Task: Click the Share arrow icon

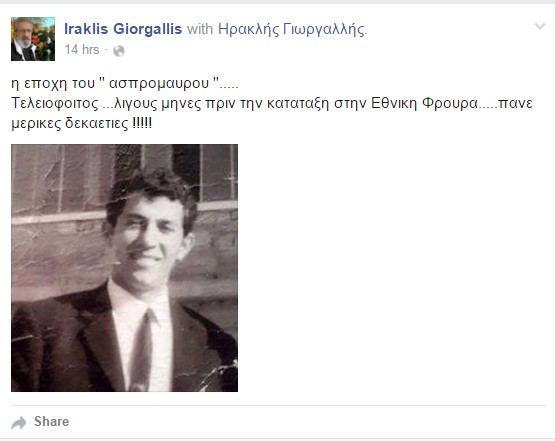Action: [x=19, y=423]
